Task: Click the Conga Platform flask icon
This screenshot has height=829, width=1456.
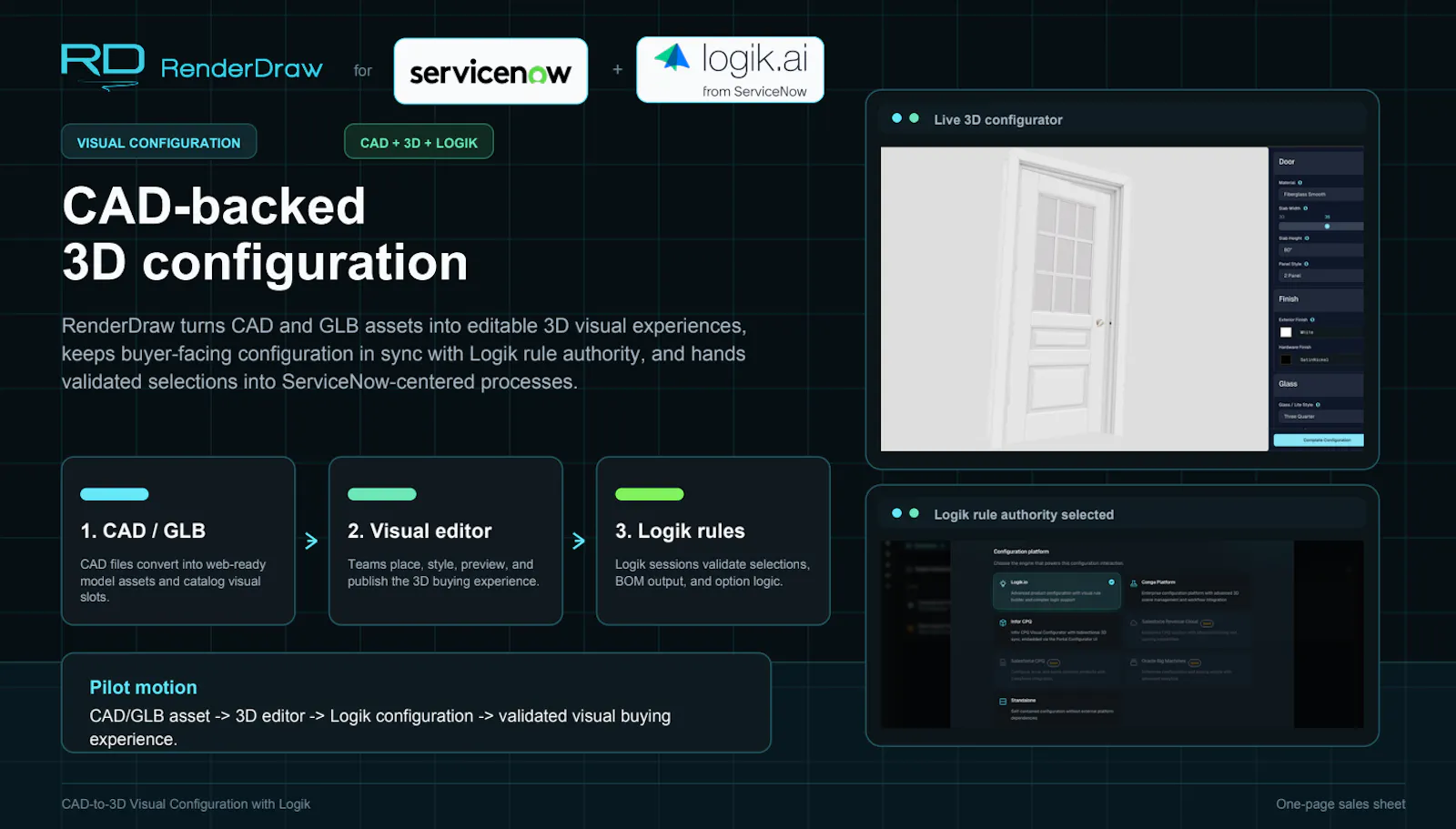Action: coord(1134,583)
